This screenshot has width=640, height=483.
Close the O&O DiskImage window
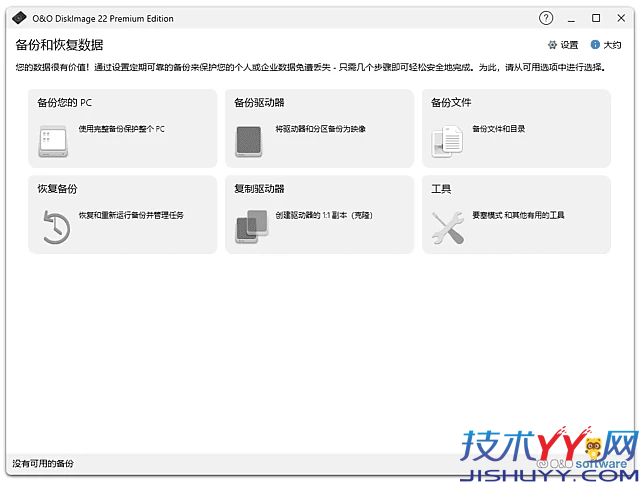(621, 18)
